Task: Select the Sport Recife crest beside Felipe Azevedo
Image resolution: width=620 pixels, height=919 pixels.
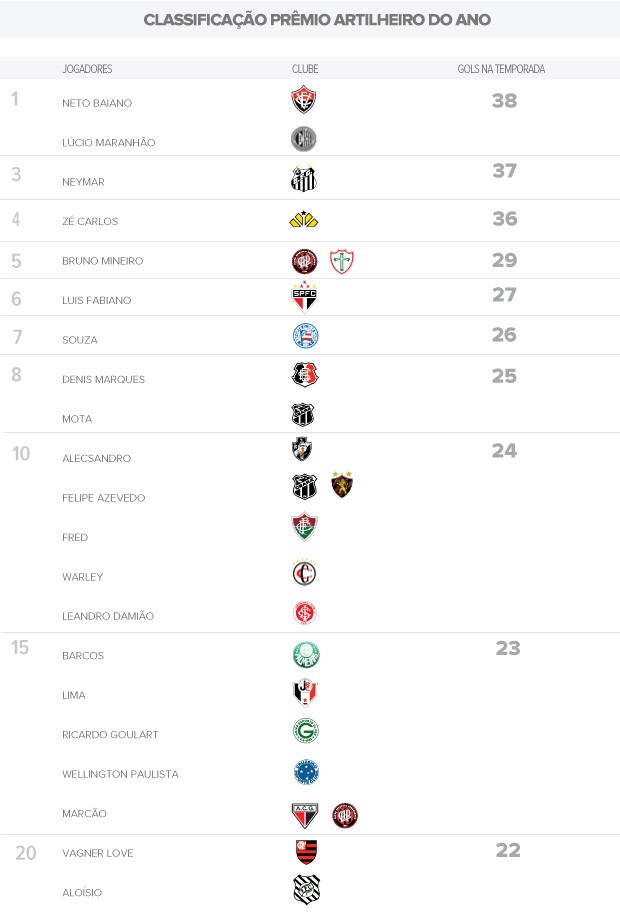Action: click(x=343, y=485)
